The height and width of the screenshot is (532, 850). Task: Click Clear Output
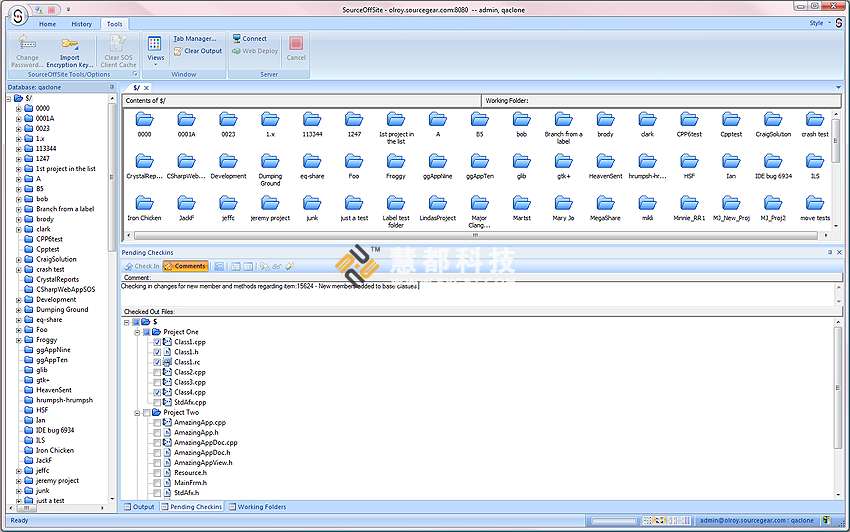[198, 51]
